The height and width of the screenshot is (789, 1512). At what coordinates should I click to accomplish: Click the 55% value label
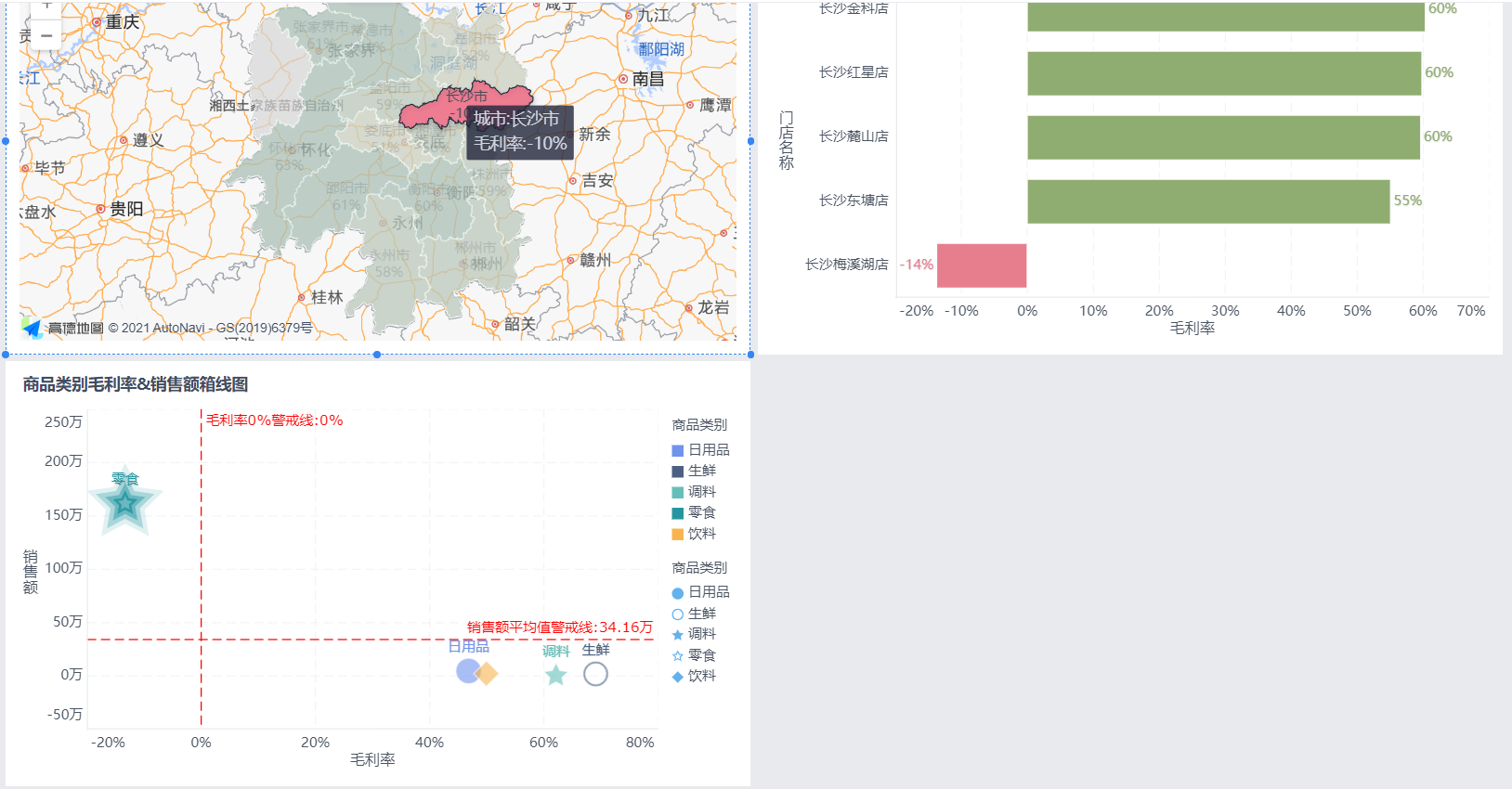1408,201
